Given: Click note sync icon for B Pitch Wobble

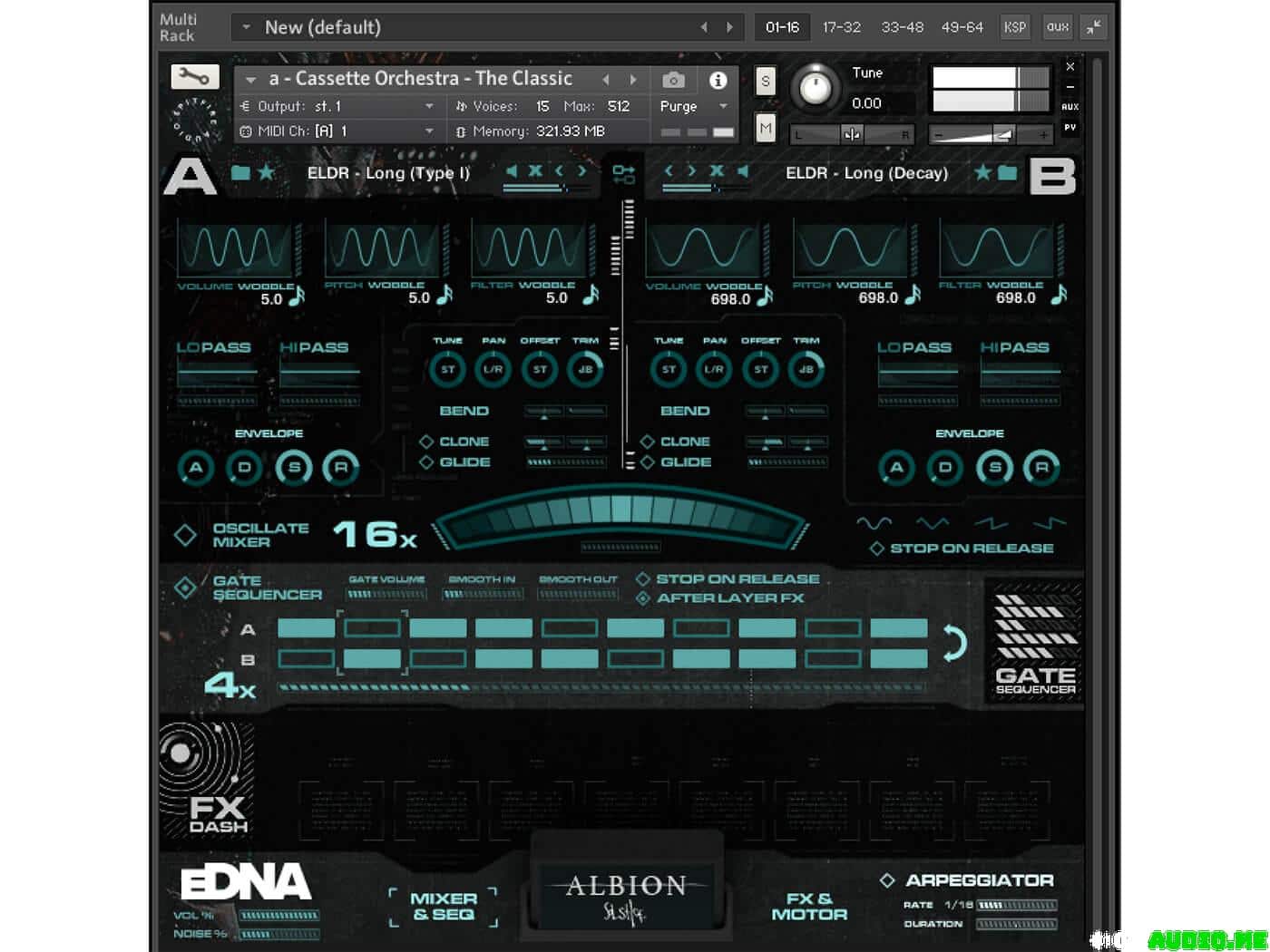Looking at the screenshot, I should 912,296.
